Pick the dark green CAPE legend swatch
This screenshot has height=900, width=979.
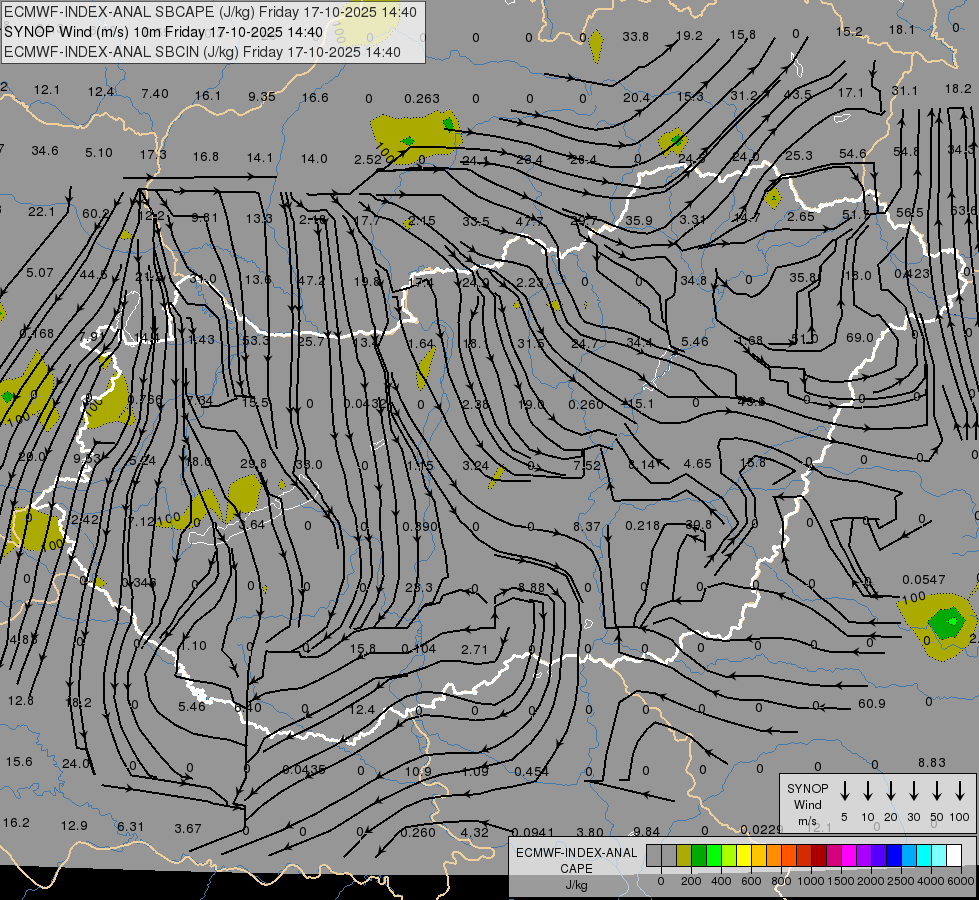click(x=699, y=856)
